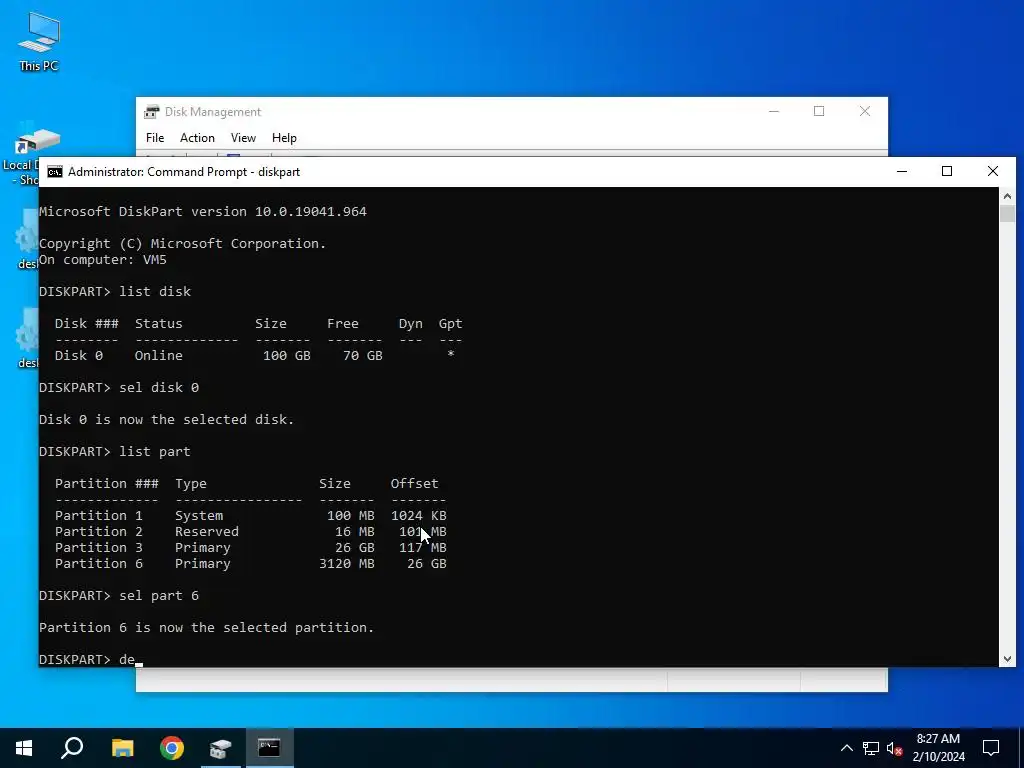Viewport: 1024px width, 768px height.
Task: Open taskbar Search magnifier
Action: pyautogui.click(x=72, y=748)
